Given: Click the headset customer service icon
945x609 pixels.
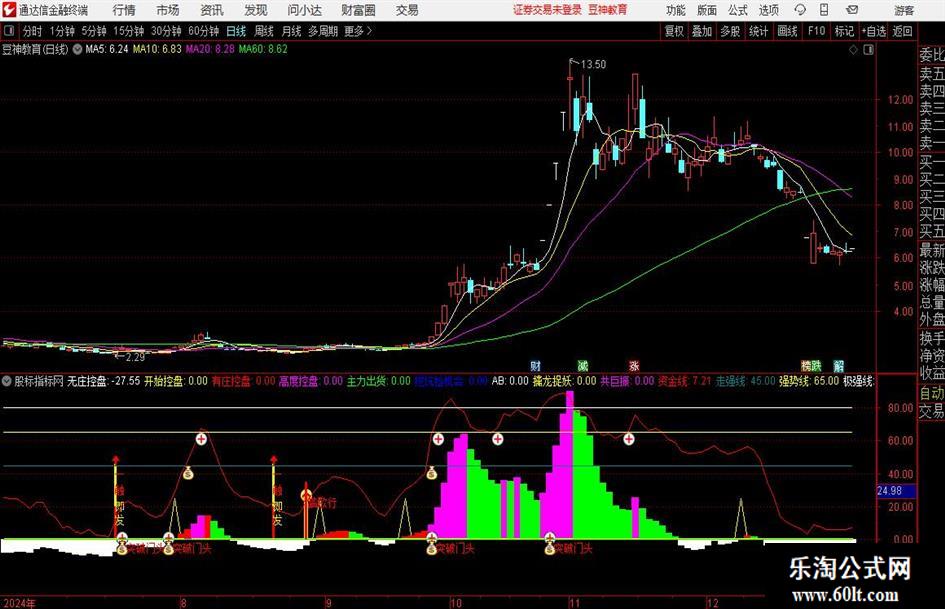Looking at the screenshot, I should [x=800, y=10].
